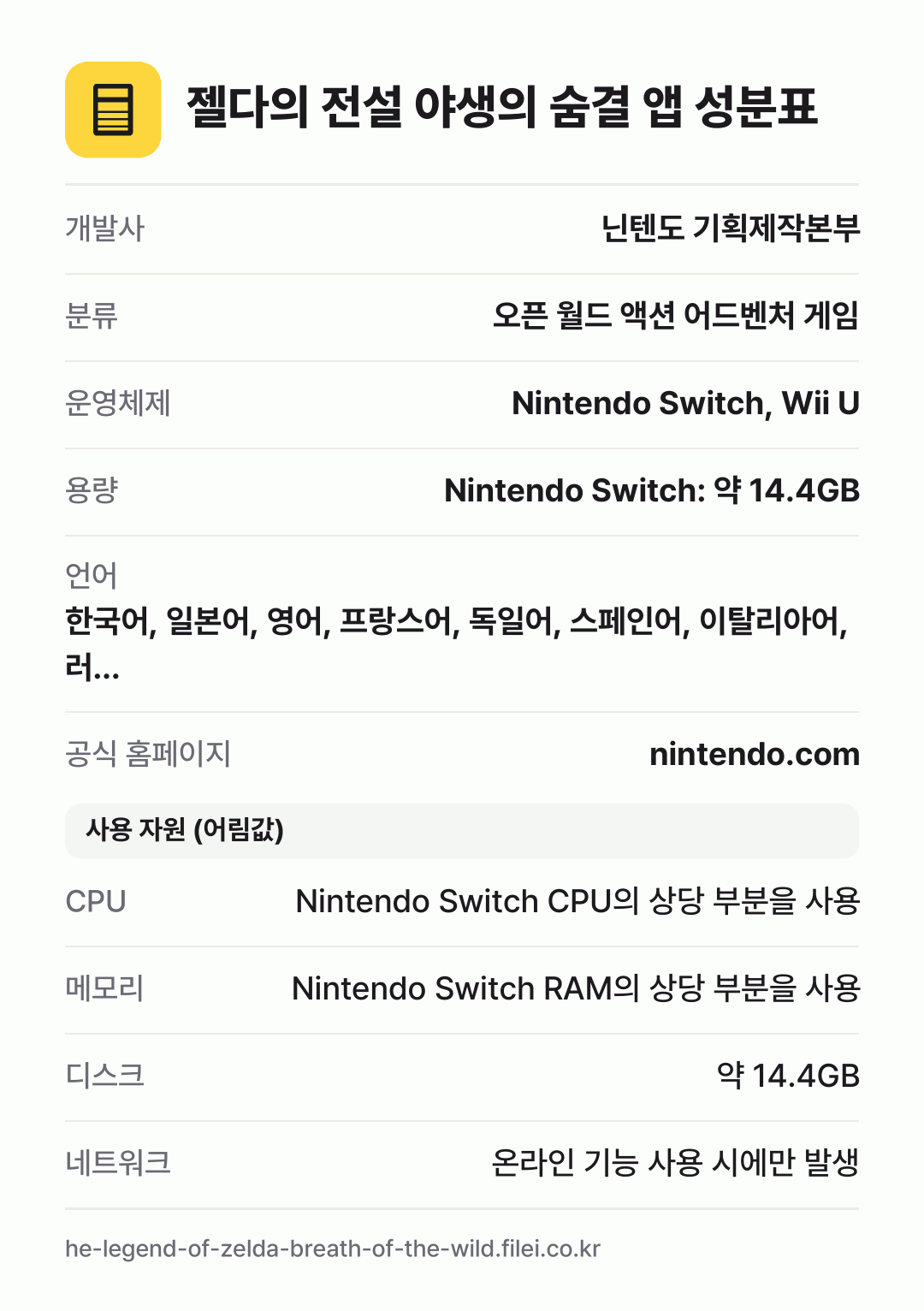The width and height of the screenshot is (924, 1311).
Task: Click the 오픈 월드 액션 어드벤처 게임 category
Action: point(675,316)
